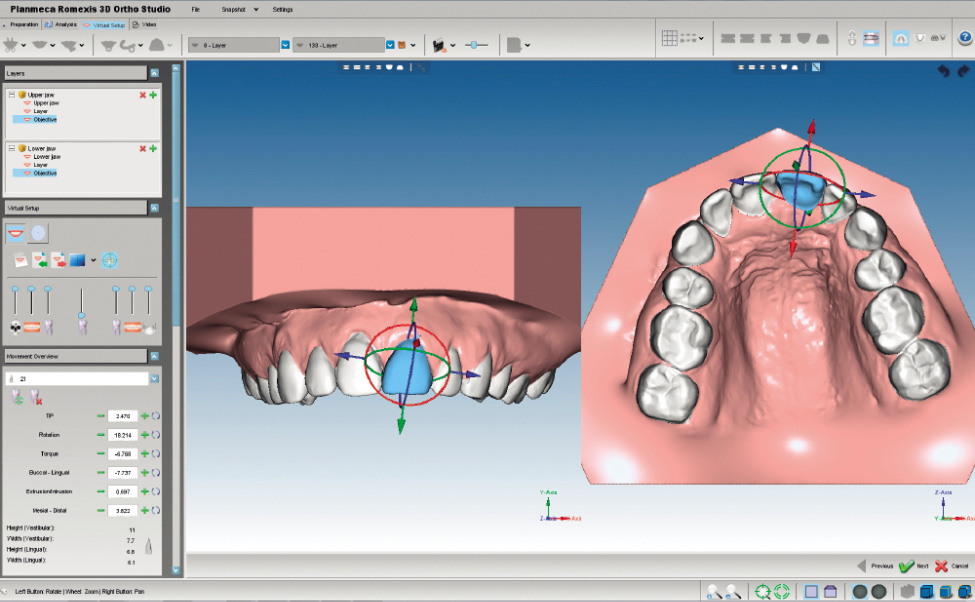Click the globe icon in Virtual Setup
Screen dimensions: 975x602
click(110, 260)
